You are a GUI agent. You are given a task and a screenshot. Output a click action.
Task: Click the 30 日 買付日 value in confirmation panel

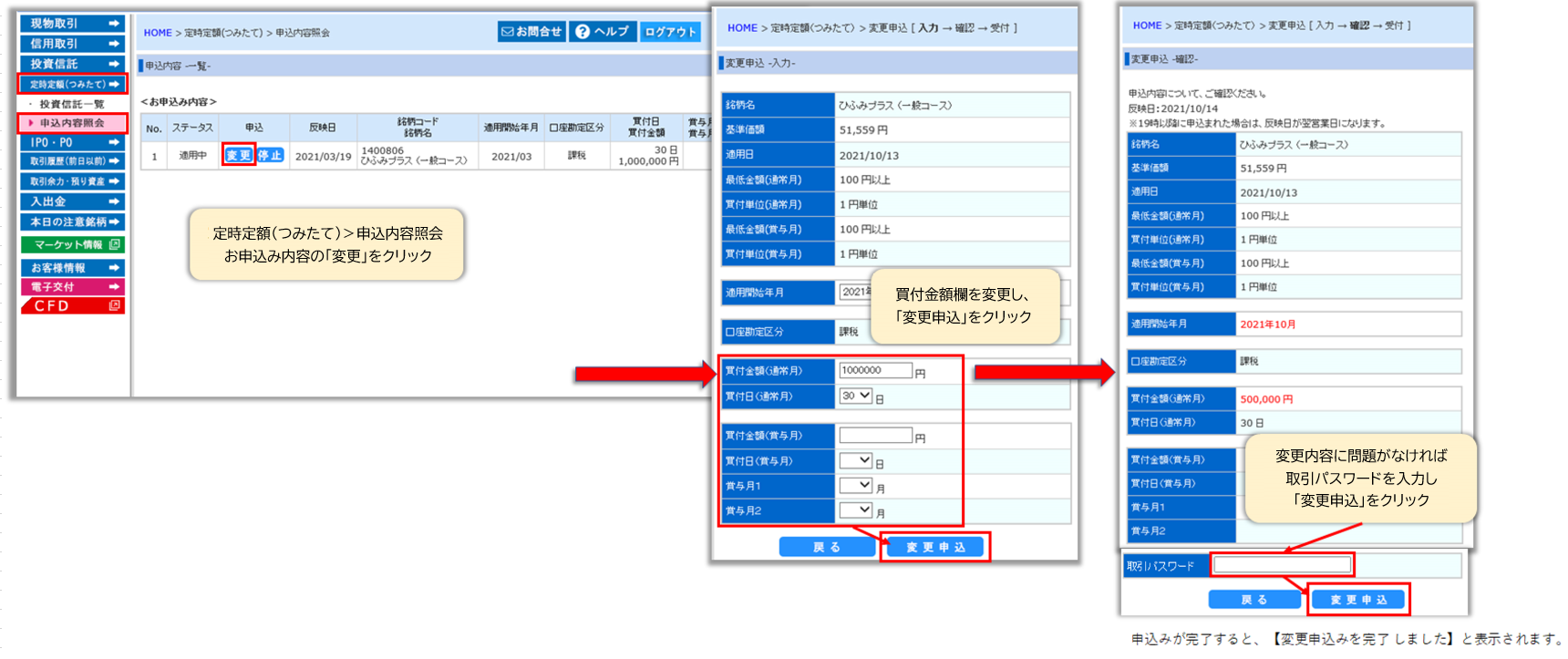pyautogui.click(x=1252, y=423)
